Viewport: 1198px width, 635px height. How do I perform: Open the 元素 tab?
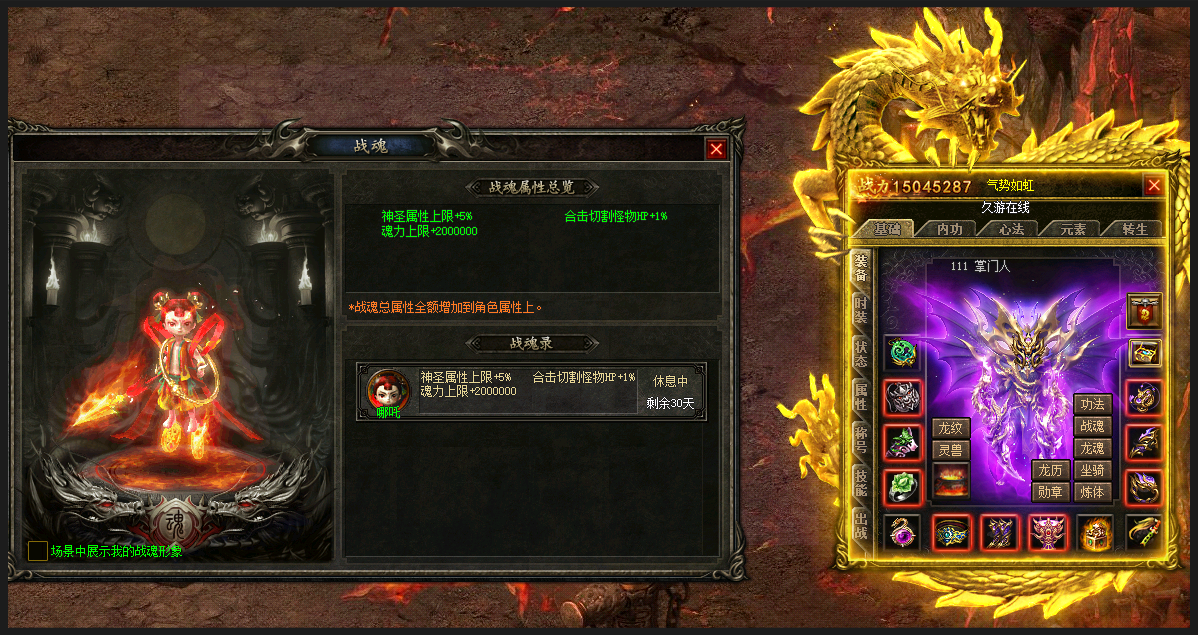point(1073,229)
